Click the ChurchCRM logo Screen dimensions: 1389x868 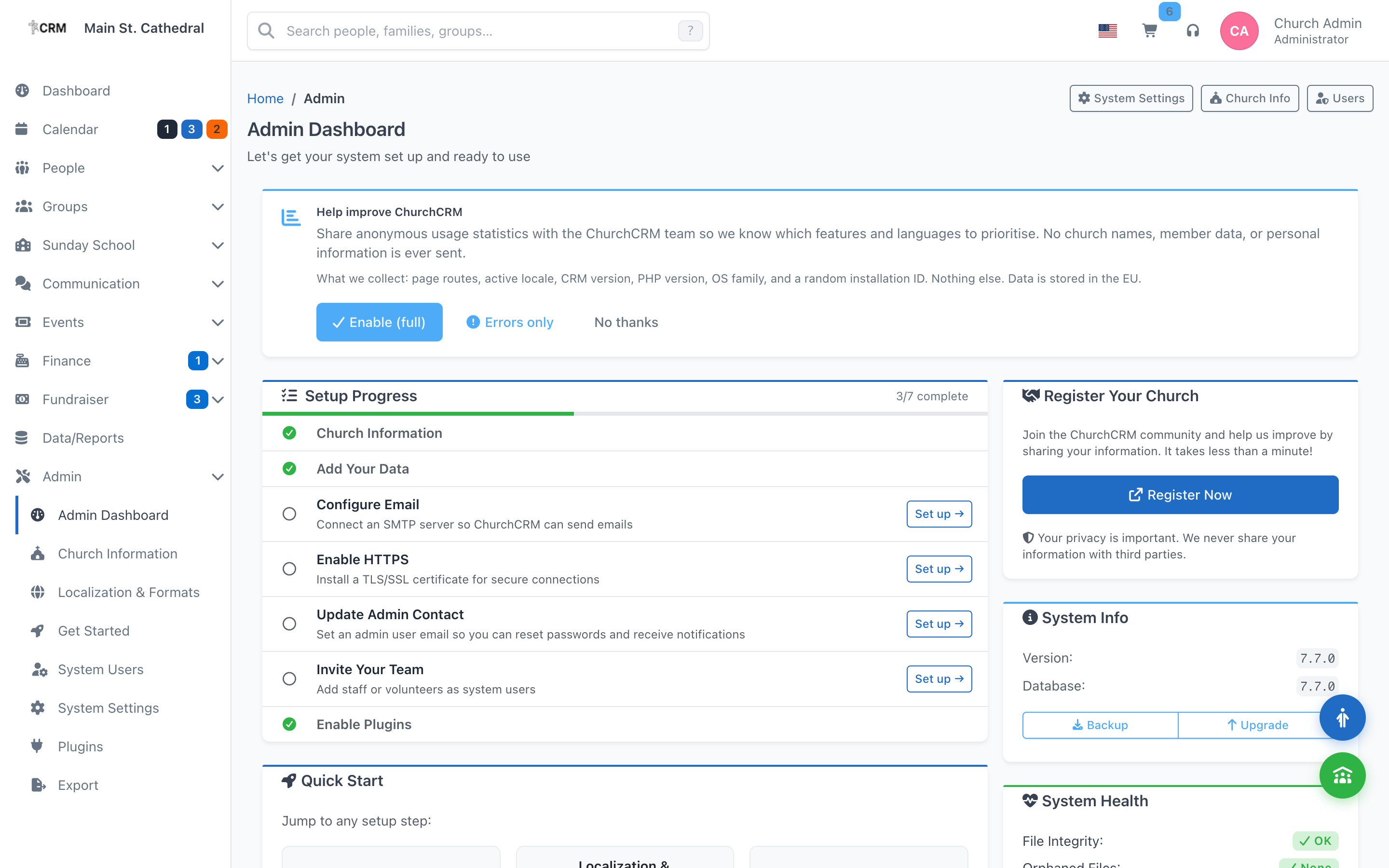click(48, 27)
